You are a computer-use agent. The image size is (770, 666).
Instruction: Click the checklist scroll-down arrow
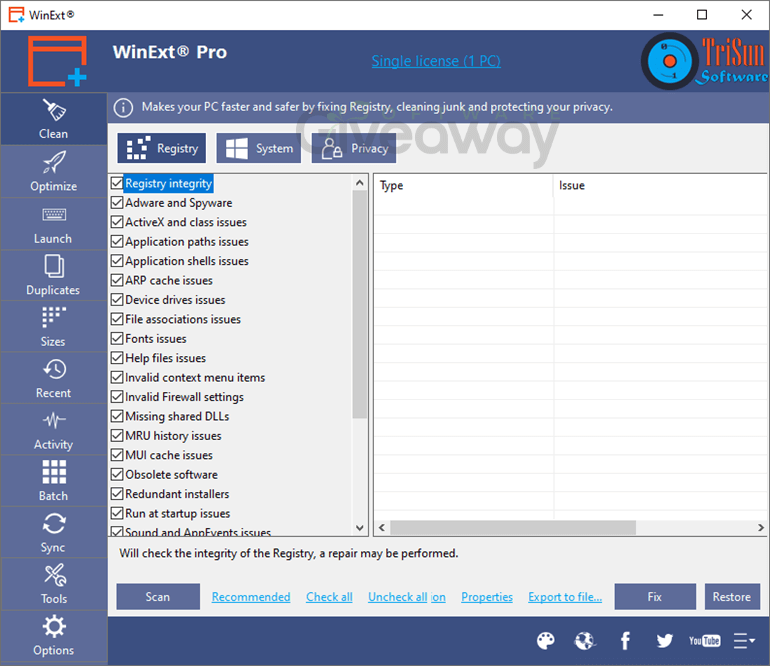[359, 528]
